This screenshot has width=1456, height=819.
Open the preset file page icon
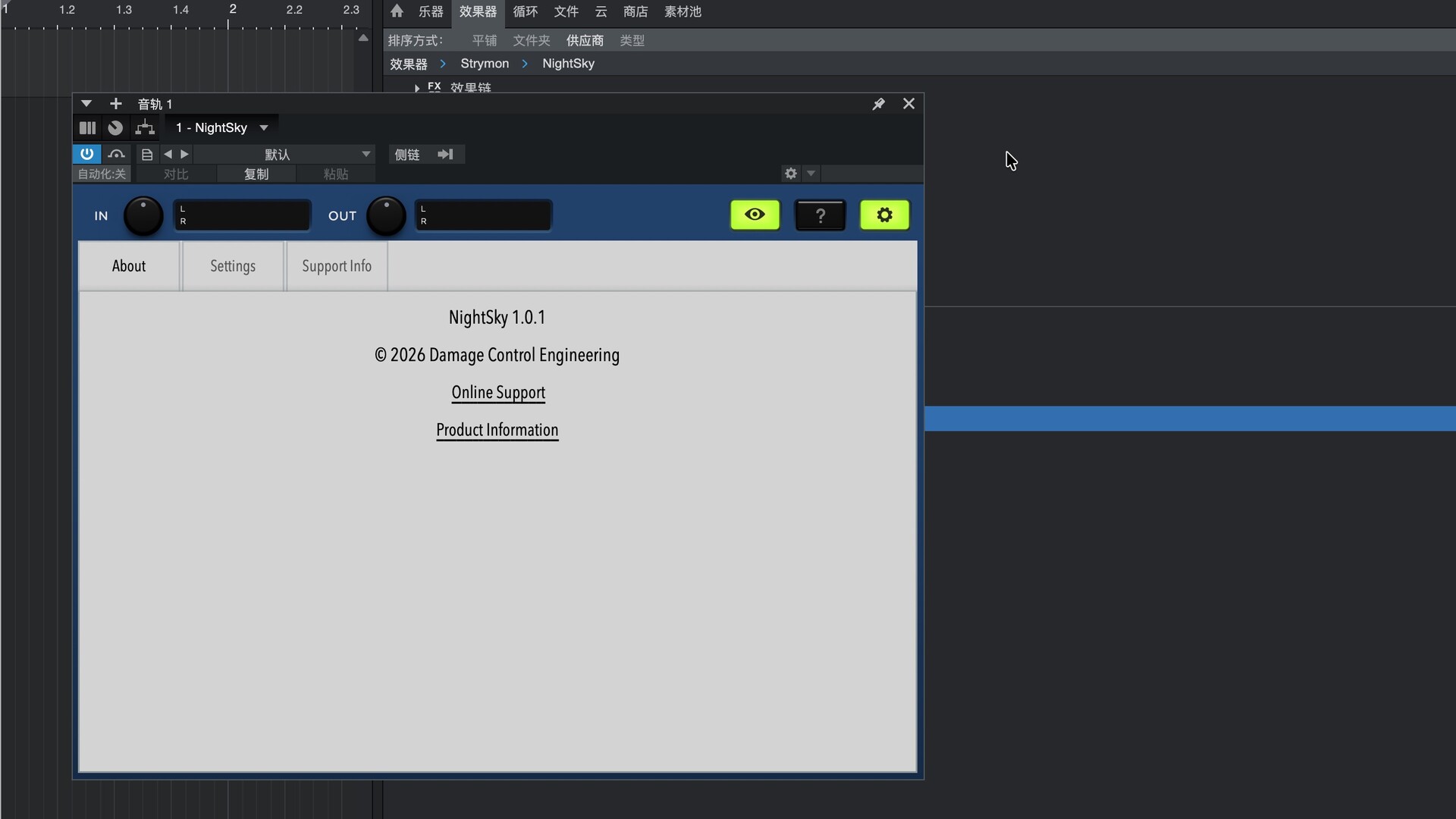147,155
